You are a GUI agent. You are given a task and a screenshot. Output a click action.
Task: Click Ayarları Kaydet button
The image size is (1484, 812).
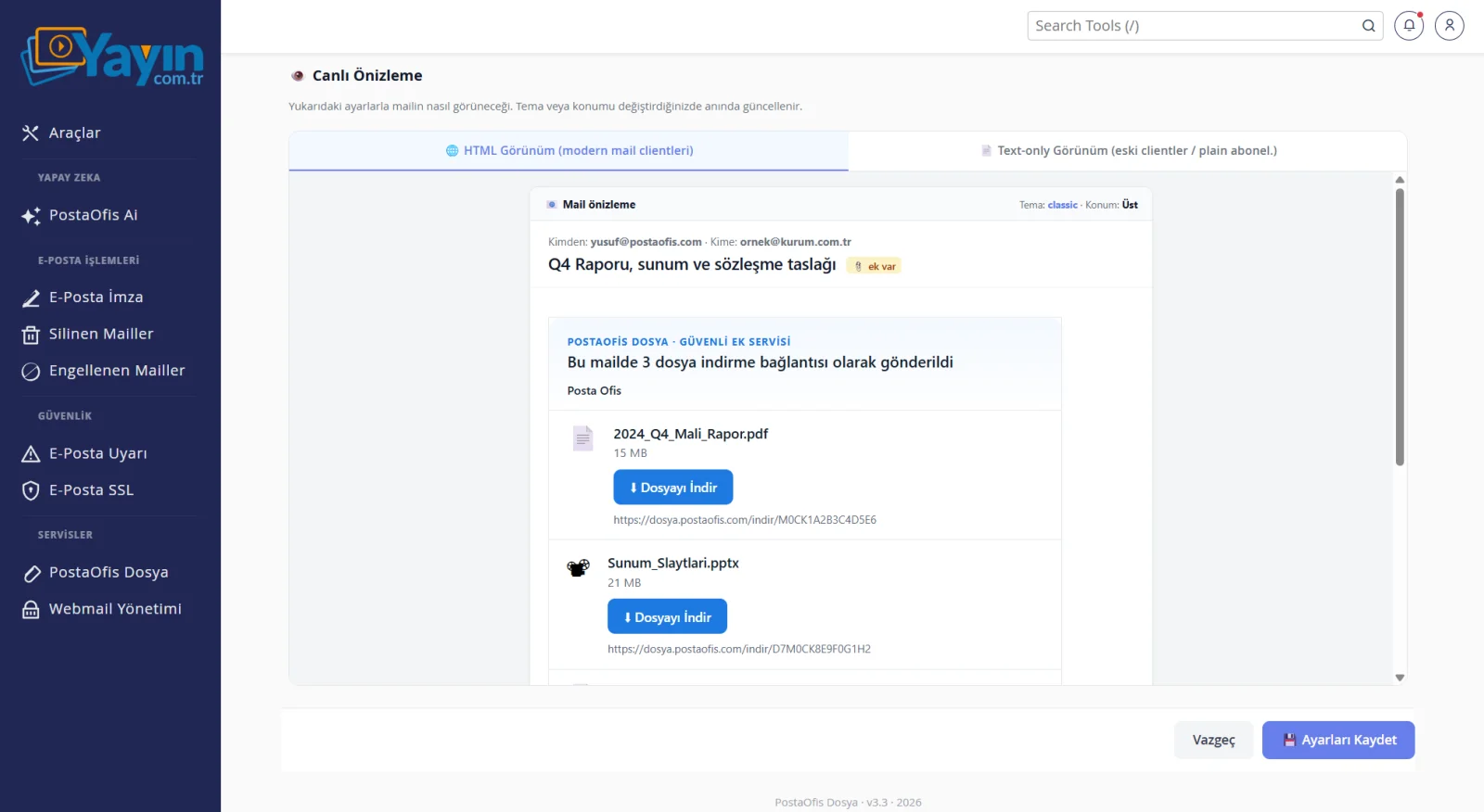point(1338,741)
